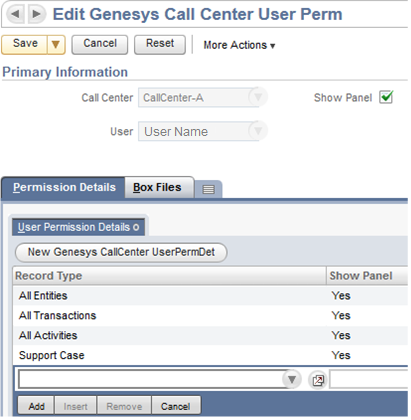
Task: Click the Remove button
Action: tap(124, 406)
